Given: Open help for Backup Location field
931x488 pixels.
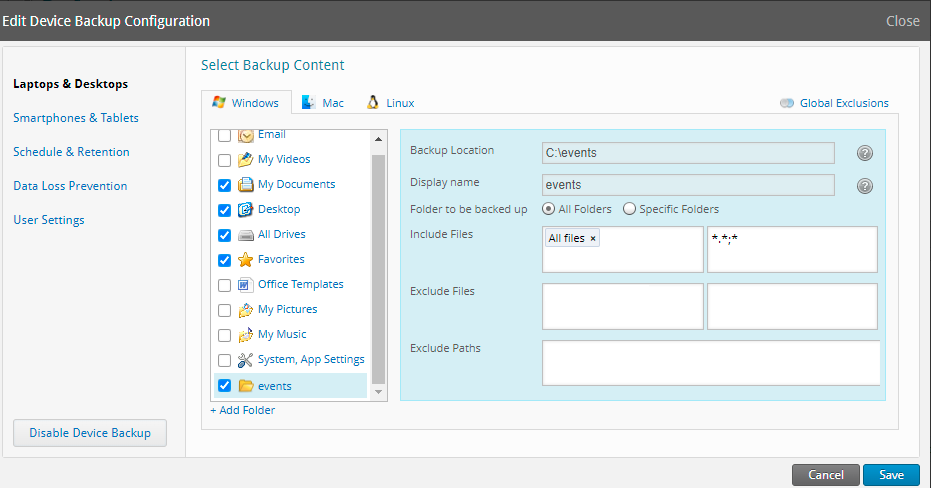Looking at the screenshot, I should click(864, 153).
